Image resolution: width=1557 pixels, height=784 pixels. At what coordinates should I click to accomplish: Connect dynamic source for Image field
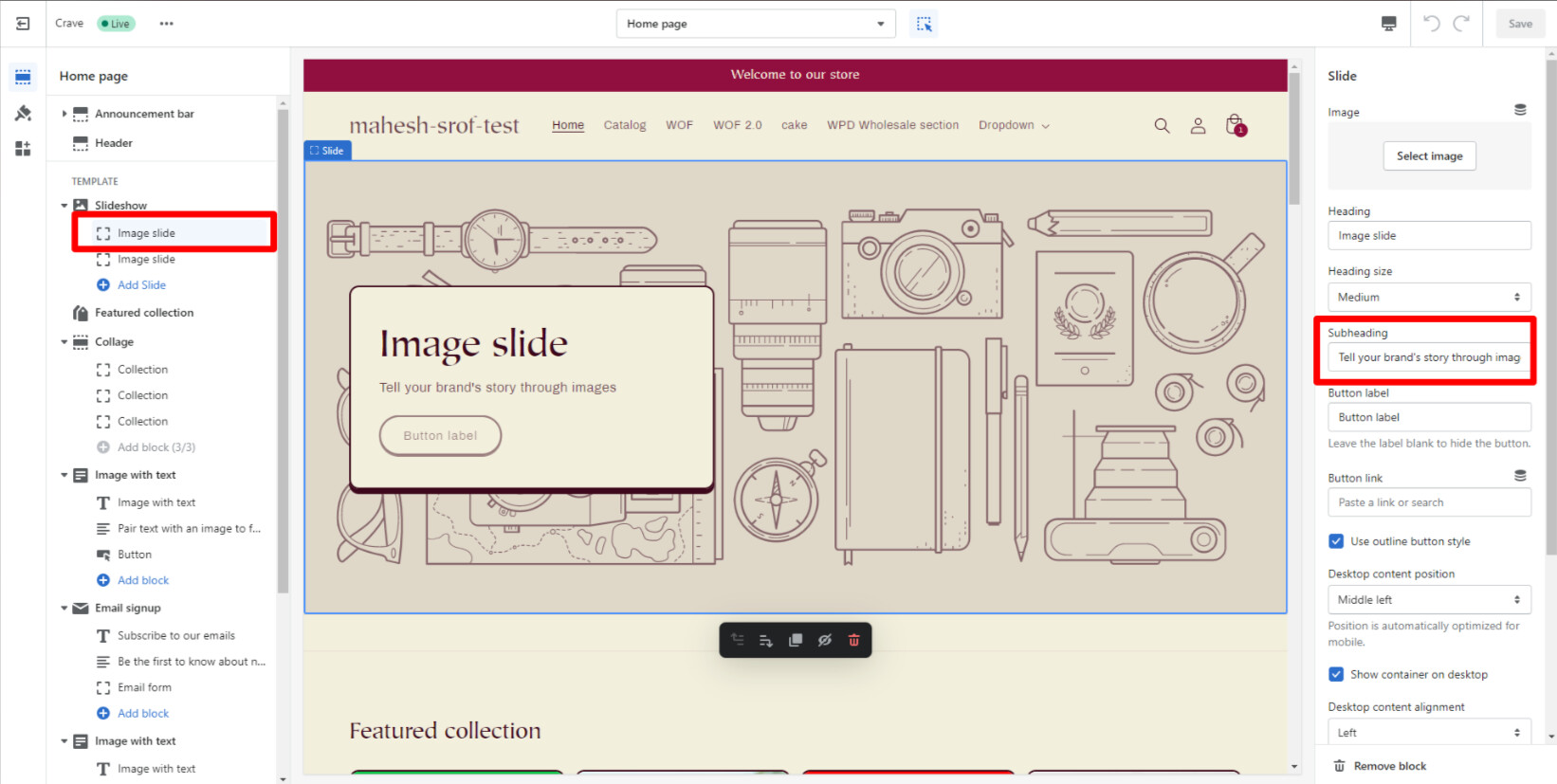coord(1520,110)
